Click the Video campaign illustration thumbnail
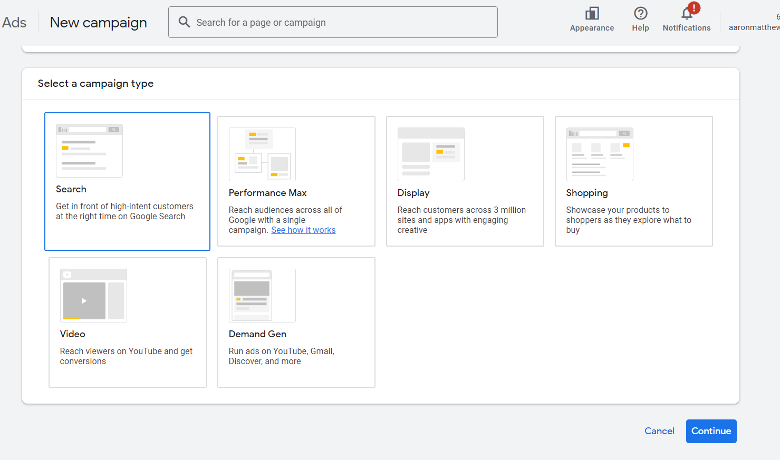The image size is (780, 460). point(93,295)
